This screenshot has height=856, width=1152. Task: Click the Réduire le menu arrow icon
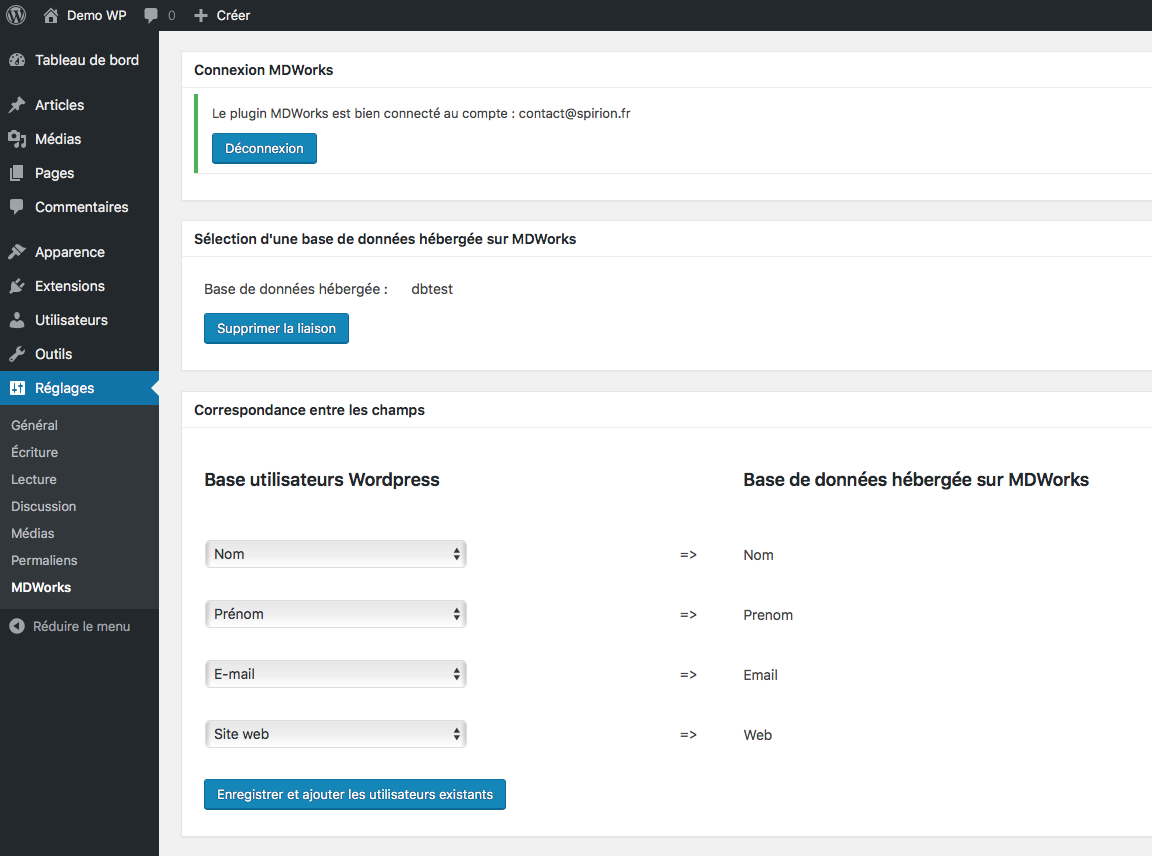[x=17, y=626]
